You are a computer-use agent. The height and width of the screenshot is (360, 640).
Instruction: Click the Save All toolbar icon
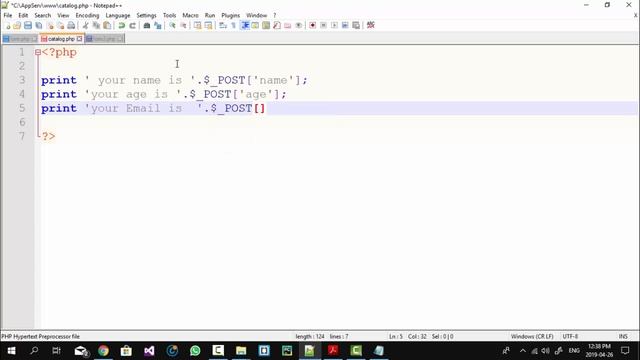[39, 25]
